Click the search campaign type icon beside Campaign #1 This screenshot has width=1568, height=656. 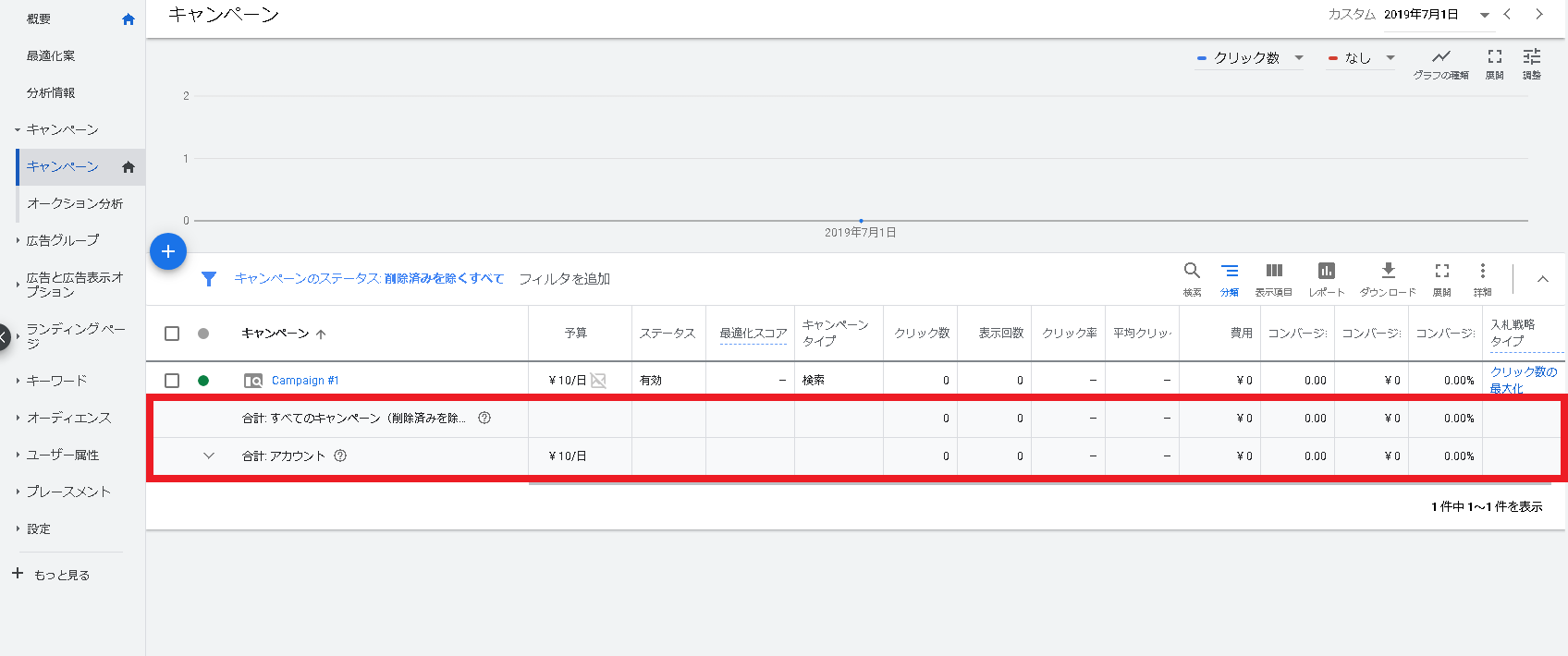point(253,381)
